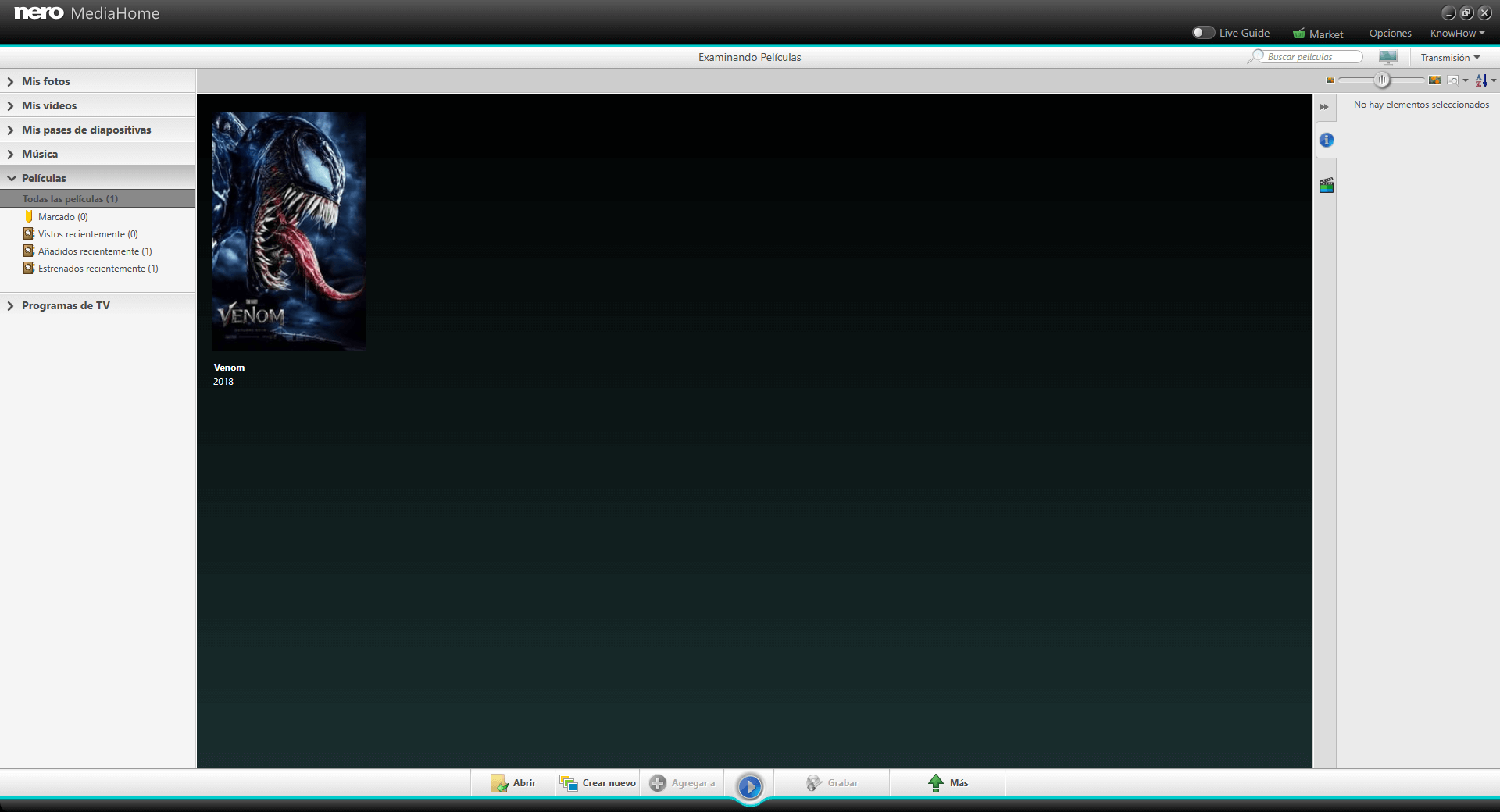Click the Venom title text
Screen dimensions: 1500x812
229,368
